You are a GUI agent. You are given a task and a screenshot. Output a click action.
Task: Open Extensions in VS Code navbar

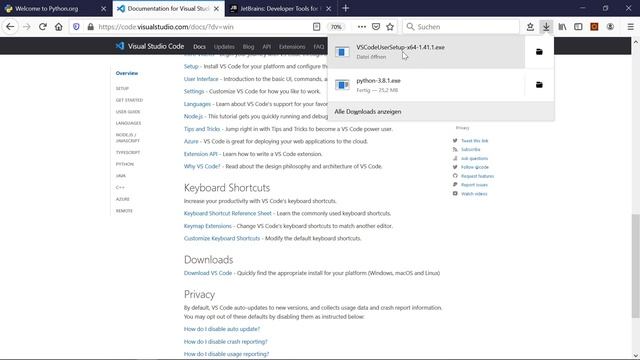pos(292,47)
